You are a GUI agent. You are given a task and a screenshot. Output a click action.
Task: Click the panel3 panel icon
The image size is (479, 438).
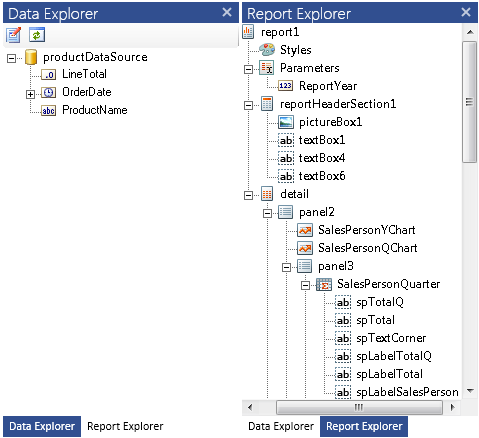click(305, 266)
